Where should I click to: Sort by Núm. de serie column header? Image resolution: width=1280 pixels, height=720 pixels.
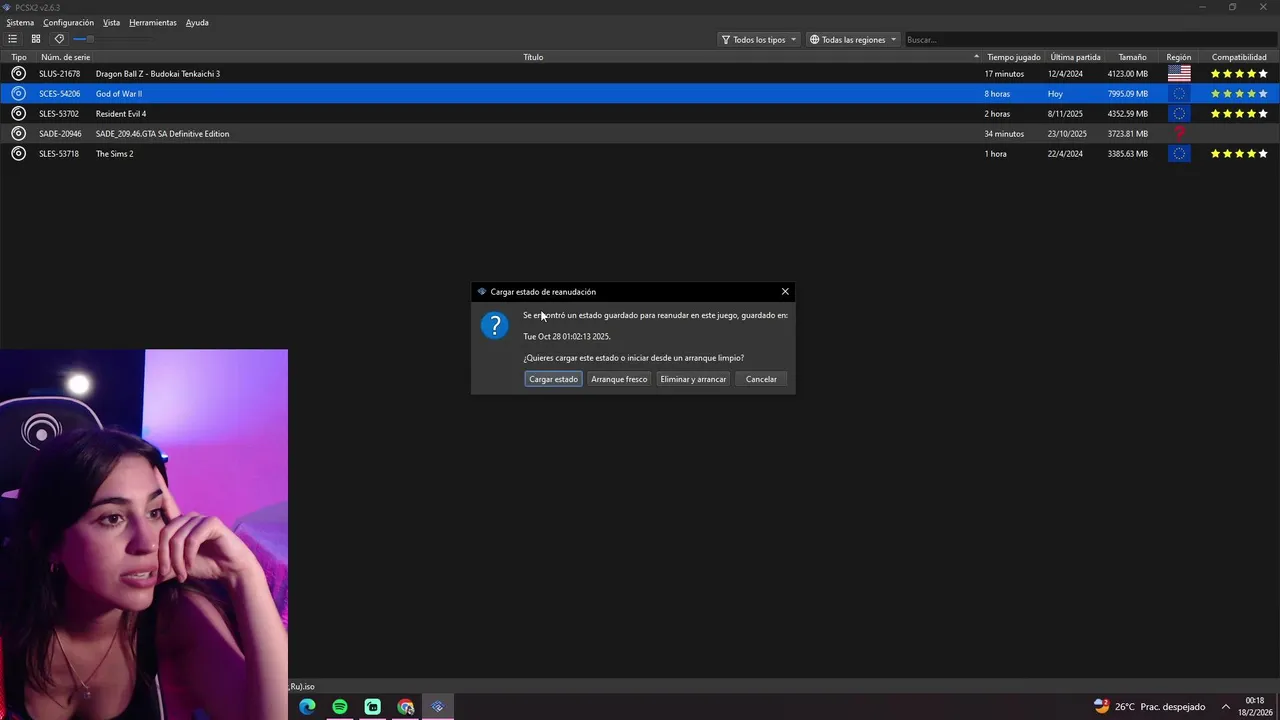point(65,57)
